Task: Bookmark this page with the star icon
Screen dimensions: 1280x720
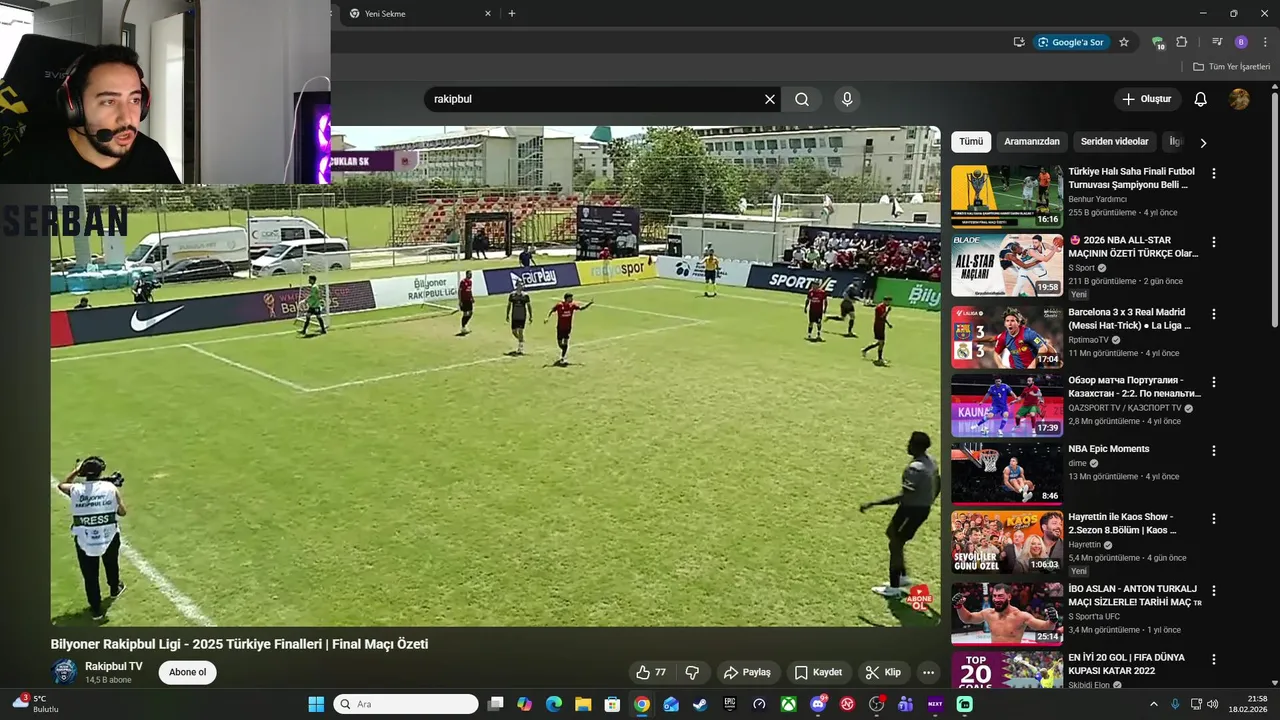Action: (x=1124, y=42)
